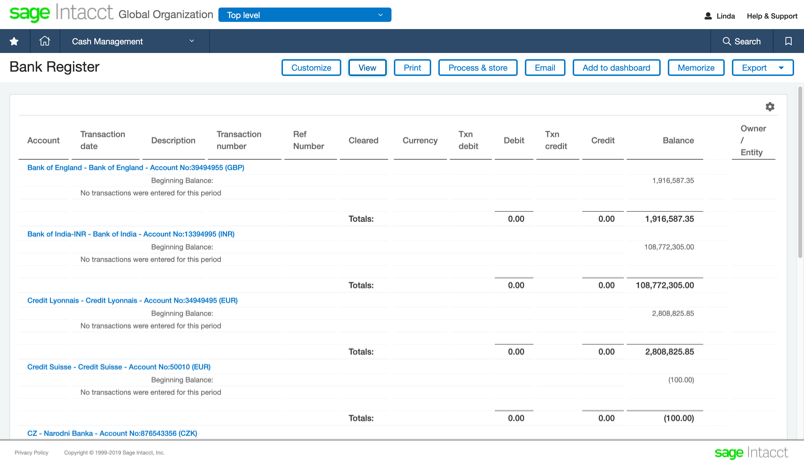Click the Process & store button

pyautogui.click(x=478, y=68)
